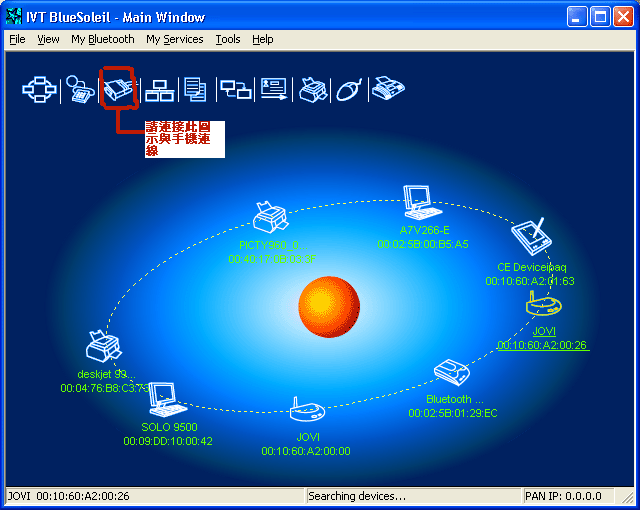Click the address 00:02:5B:00:B5:A5
This screenshot has height=510, width=640.
pyautogui.click(x=423, y=244)
